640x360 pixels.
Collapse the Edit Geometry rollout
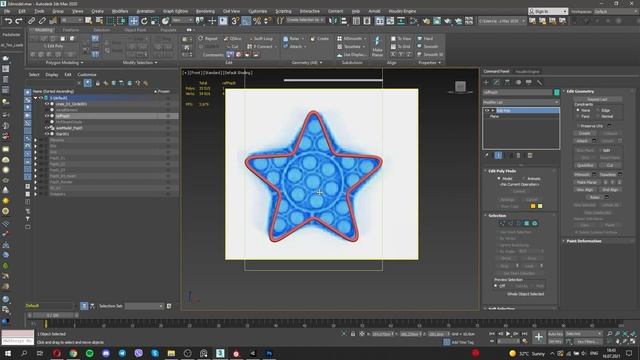coord(580,91)
